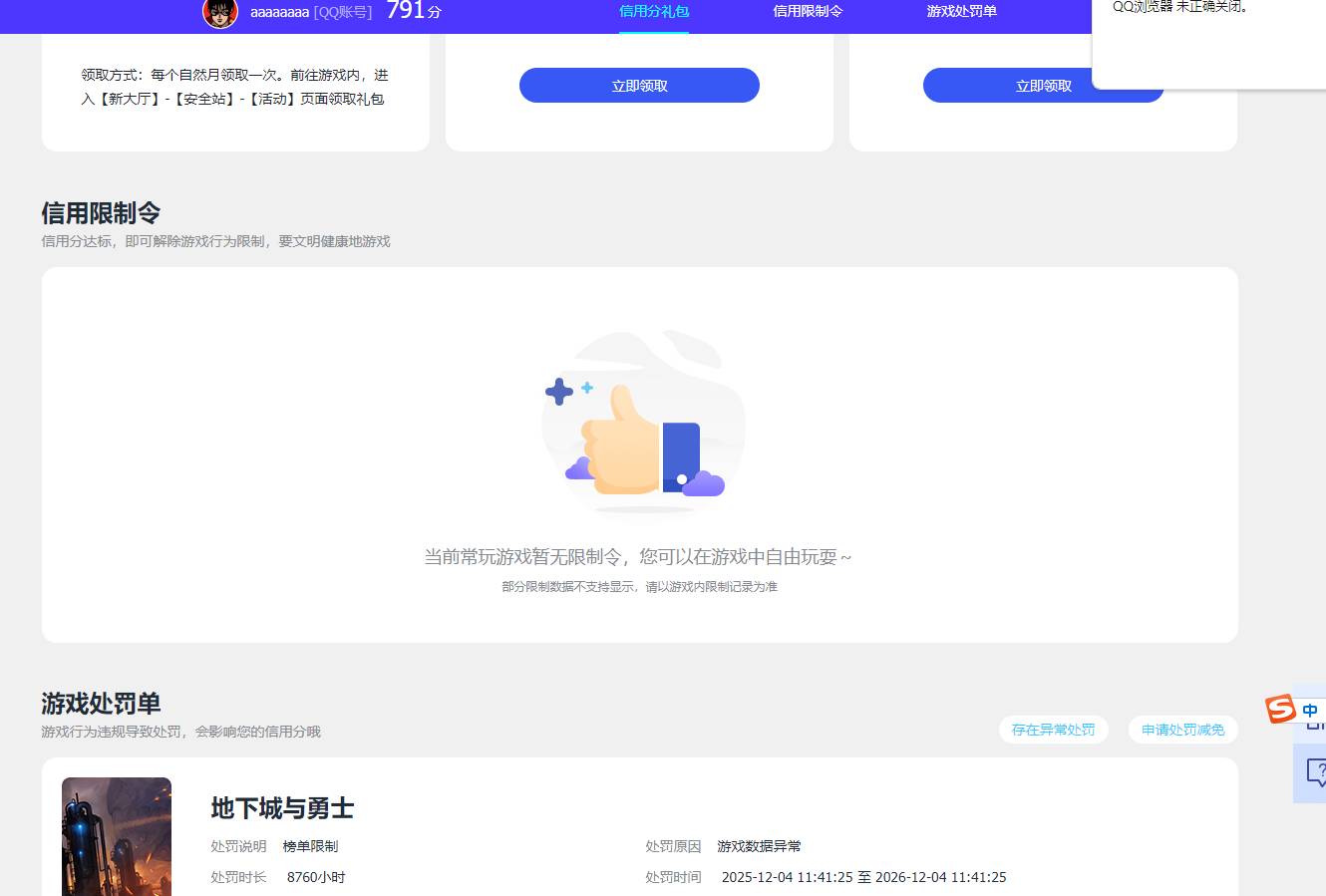Switch to the 游戏处罚单 tab
The image size is (1326, 896).
961,12
